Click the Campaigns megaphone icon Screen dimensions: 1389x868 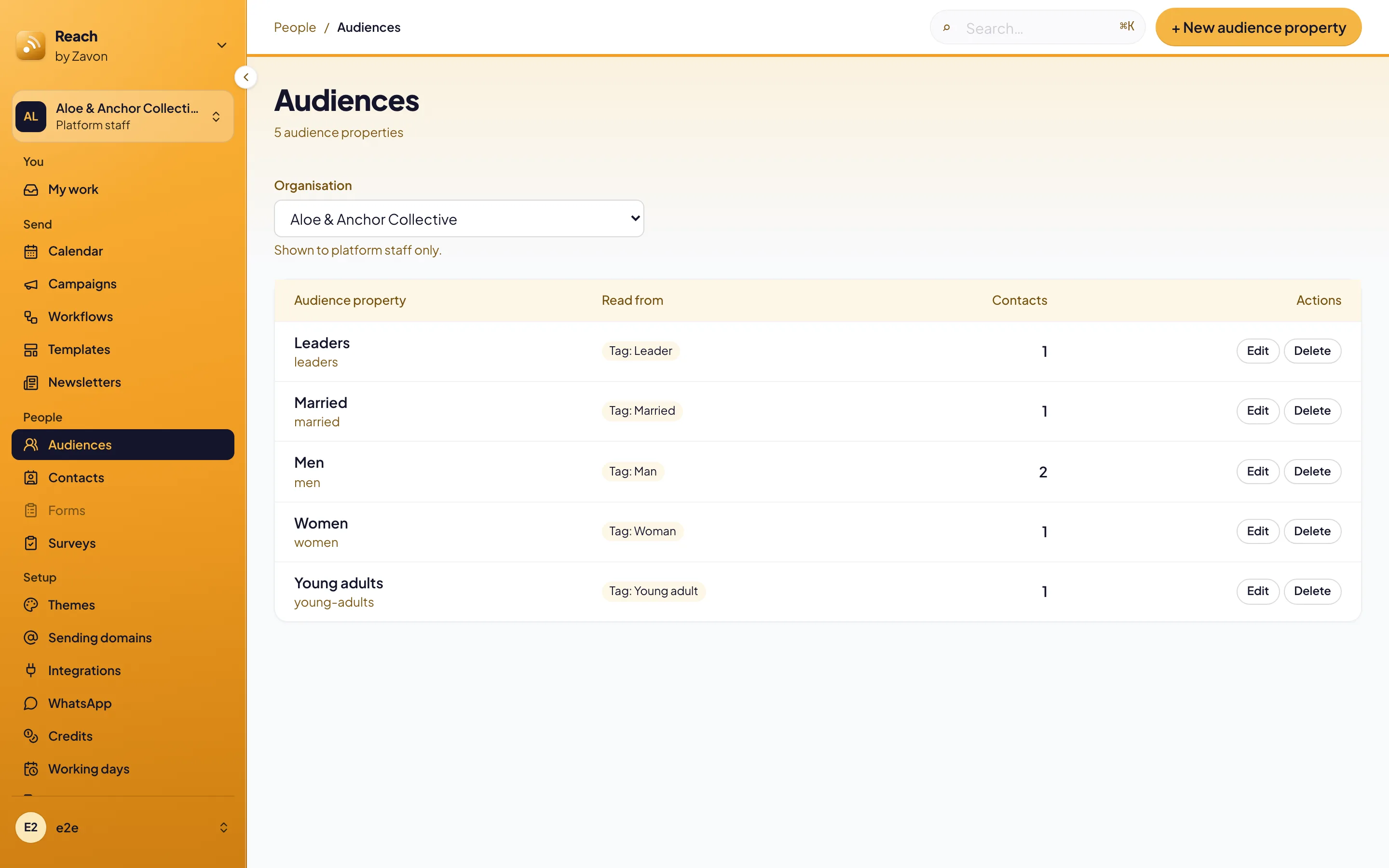click(x=31, y=284)
